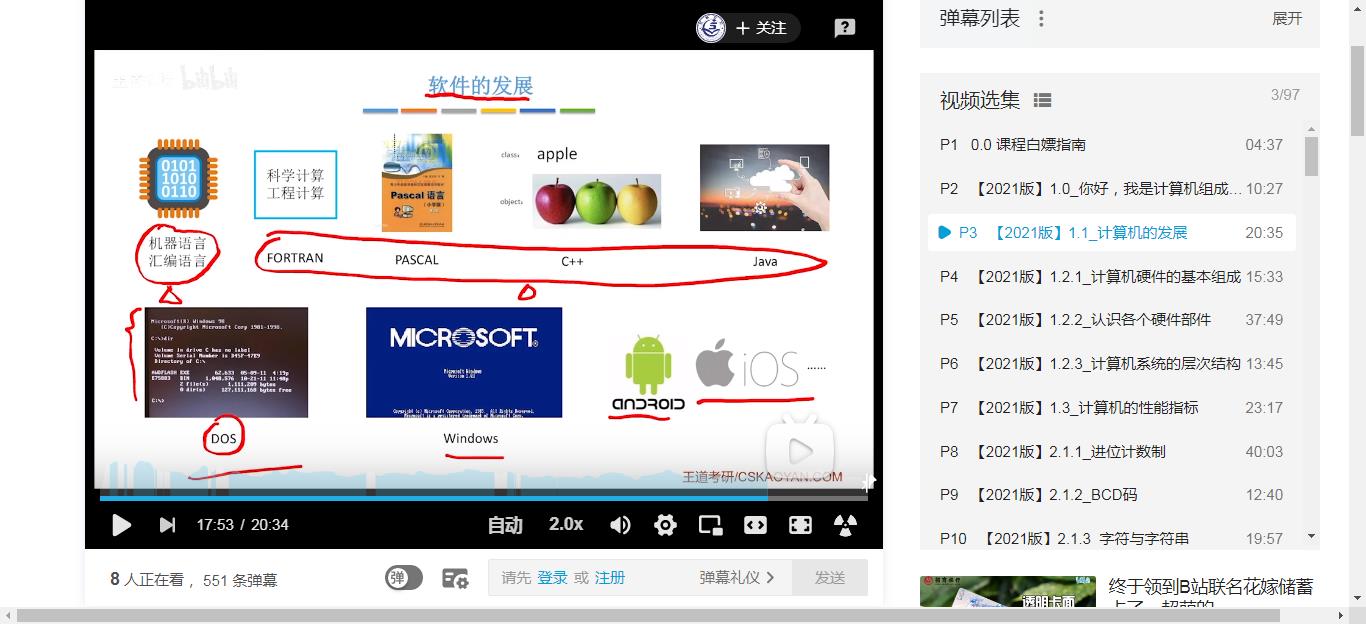Open P1 0.0 课程白嫖指南
This screenshot has height=624, width=1366.
(1111, 145)
